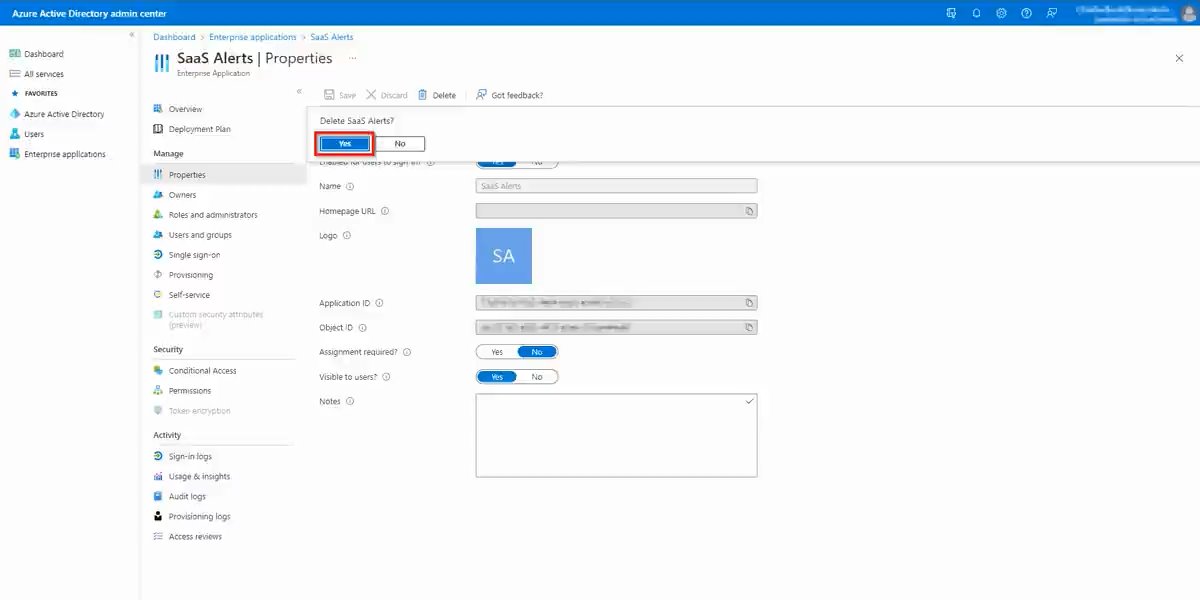Open the notifications bell

coord(976,13)
